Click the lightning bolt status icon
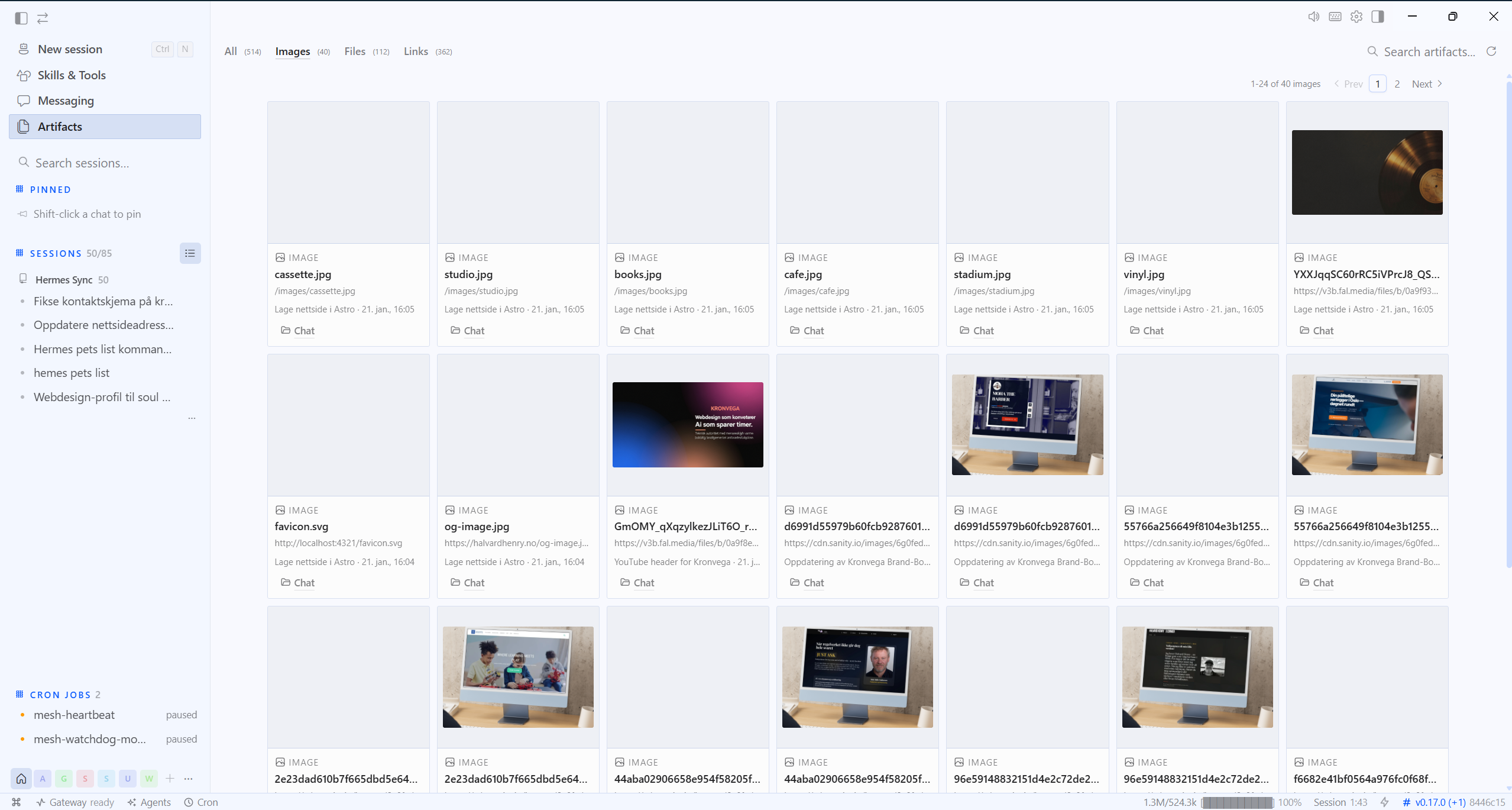1512x810 pixels. pyautogui.click(x=1384, y=802)
